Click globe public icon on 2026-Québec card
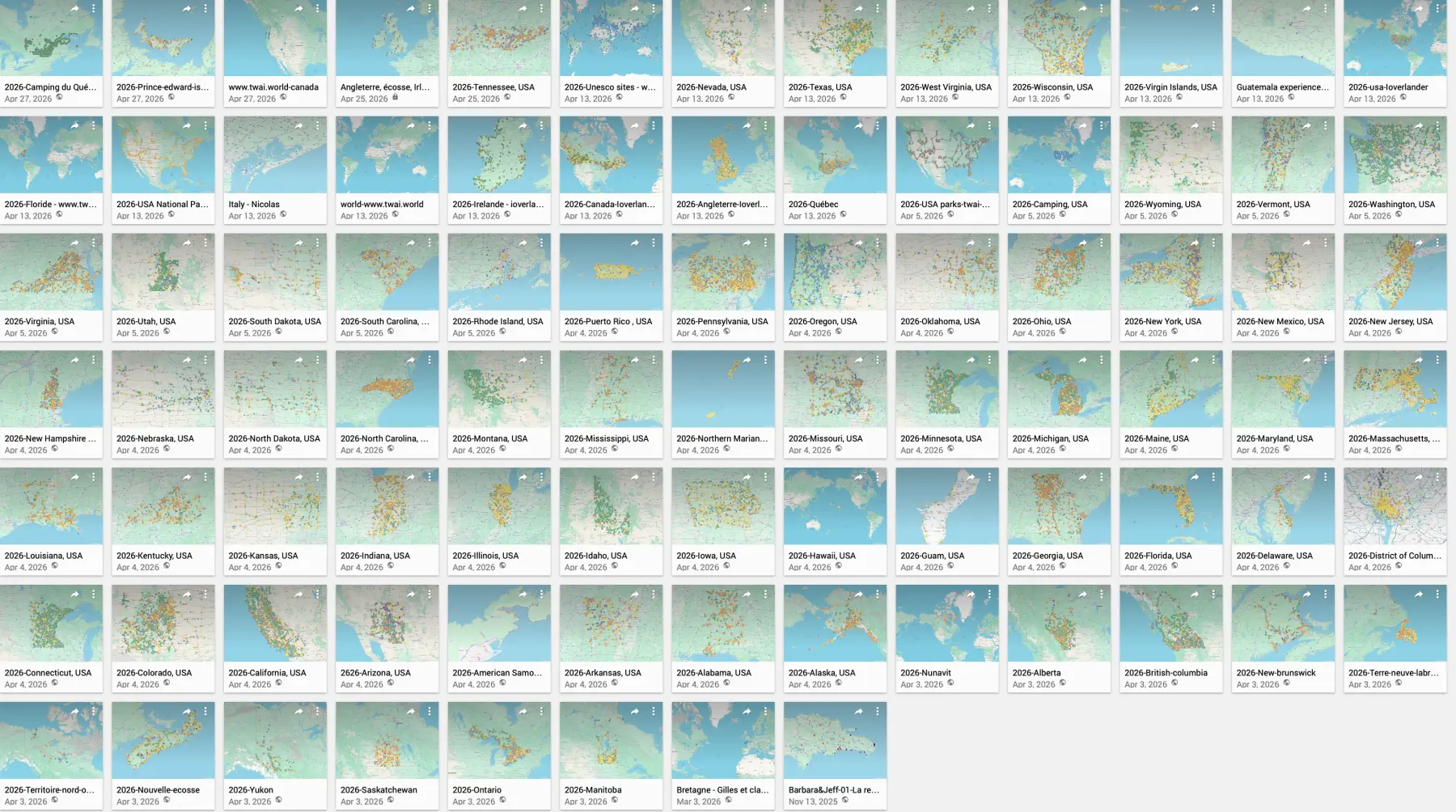1456x812 pixels. [x=843, y=214]
